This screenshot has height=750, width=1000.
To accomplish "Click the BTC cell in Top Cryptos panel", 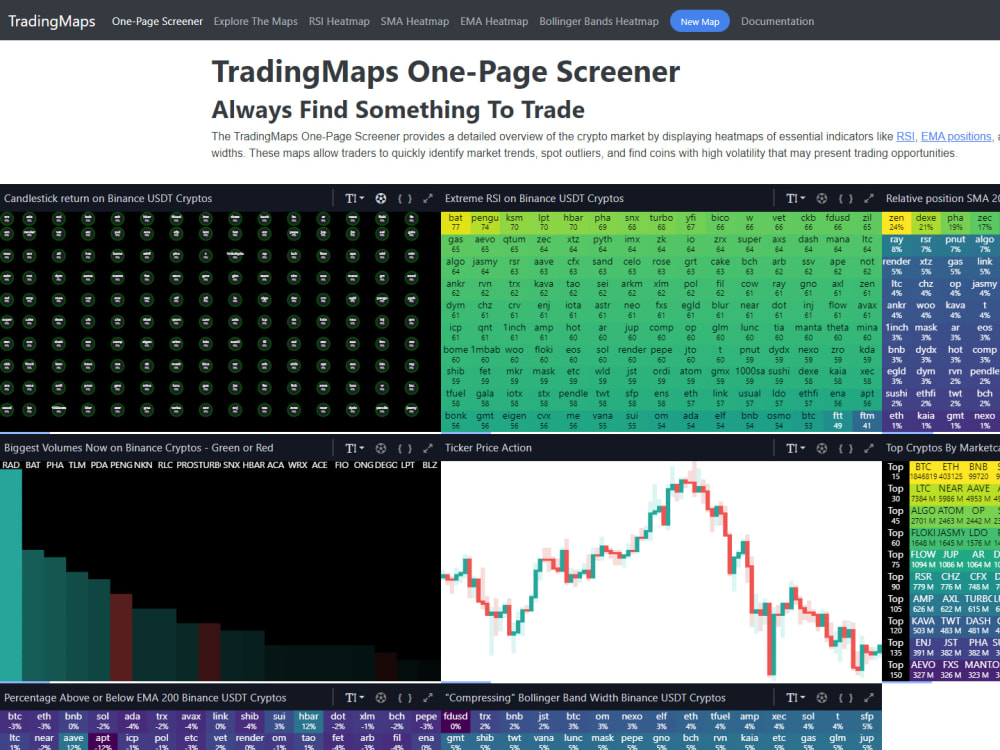I will coord(923,471).
